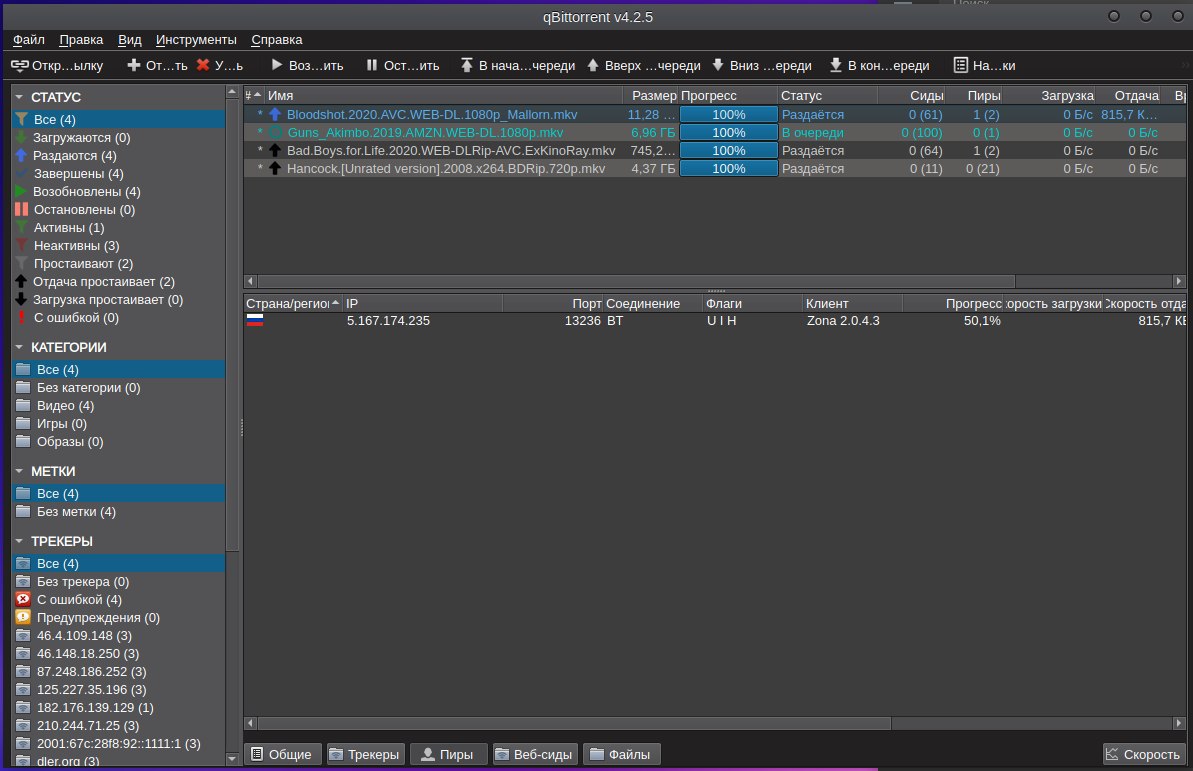Switch to the Общие tab

(282, 754)
